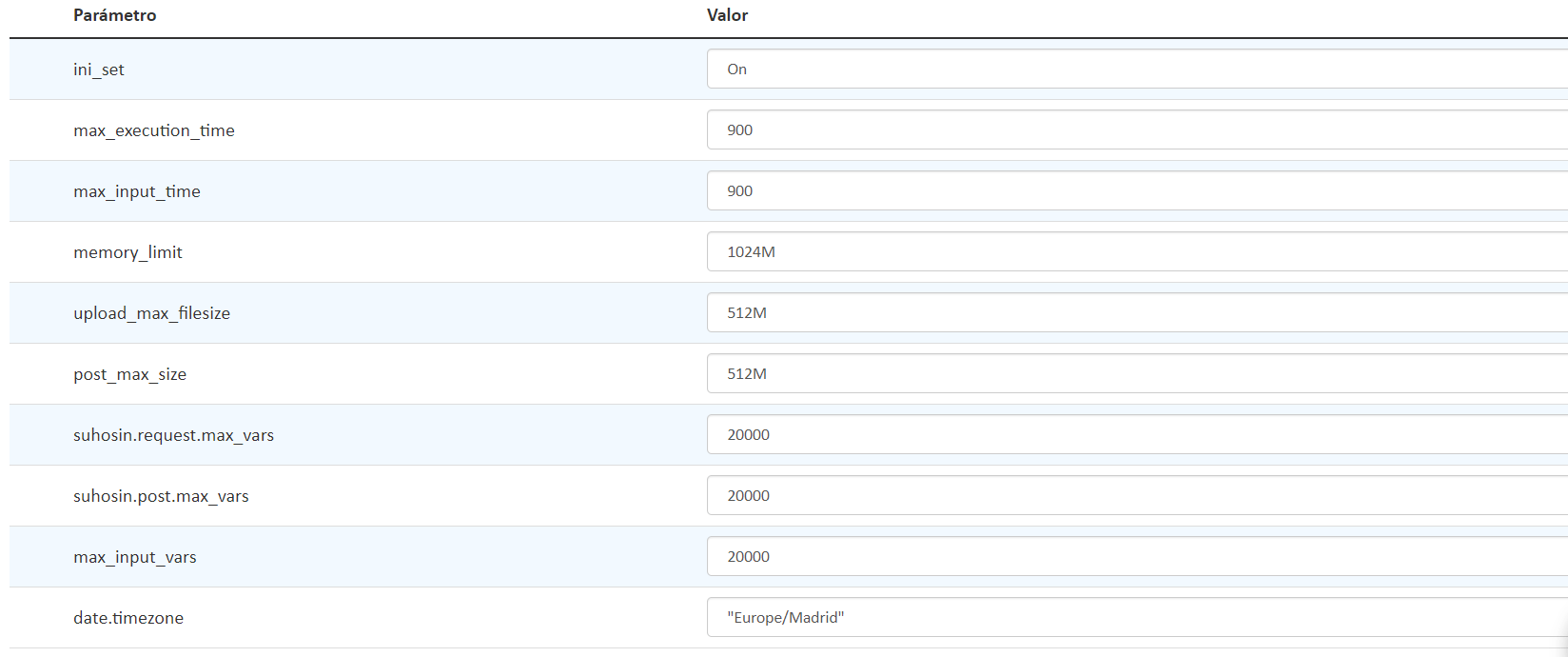This screenshot has height=657, width=1568.
Task: Click the Valor column header
Action: tap(727, 15)
